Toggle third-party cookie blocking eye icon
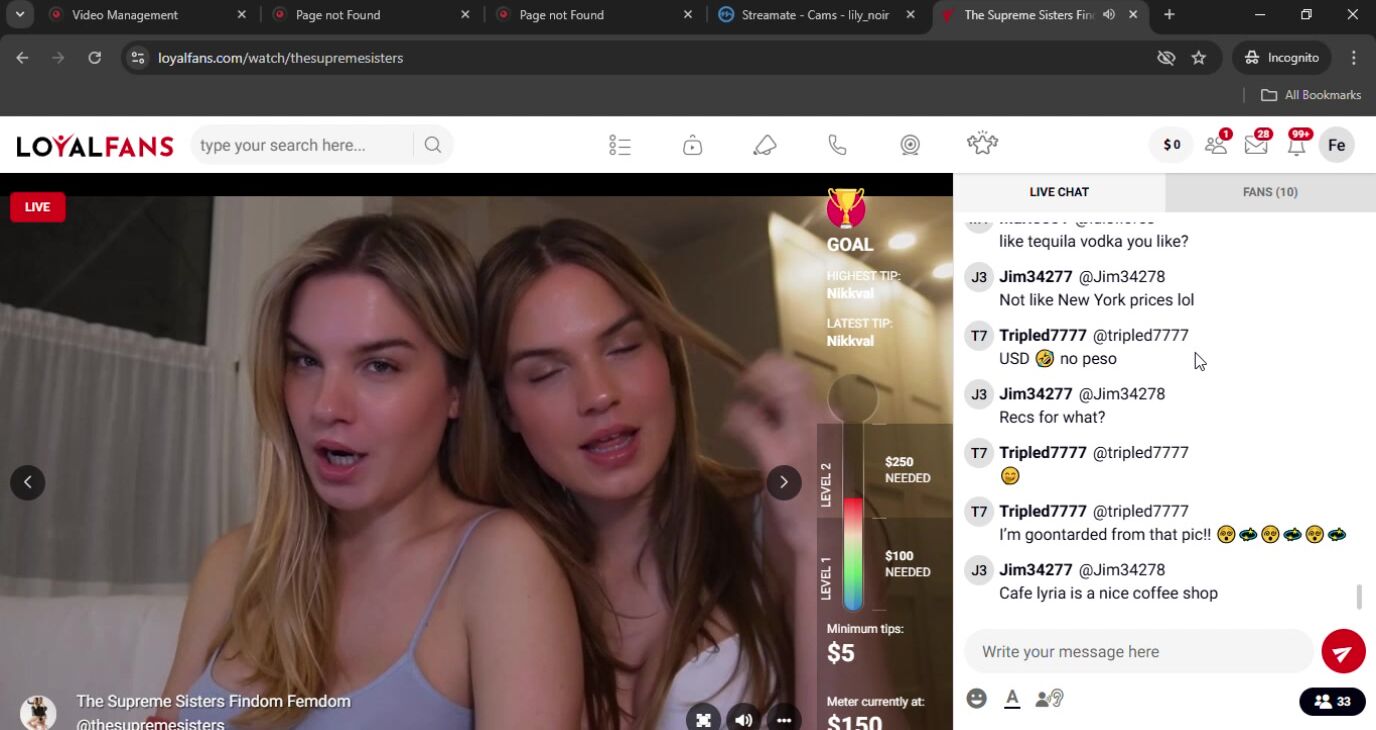 1166,58
